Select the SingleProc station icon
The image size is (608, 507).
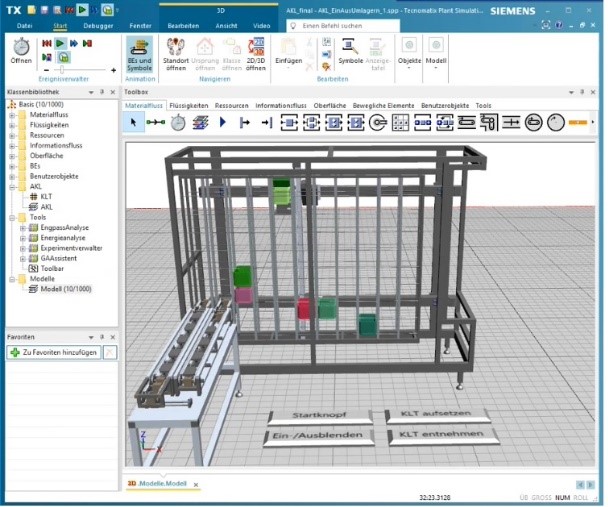pyautogui.click(x=289, y=123)
